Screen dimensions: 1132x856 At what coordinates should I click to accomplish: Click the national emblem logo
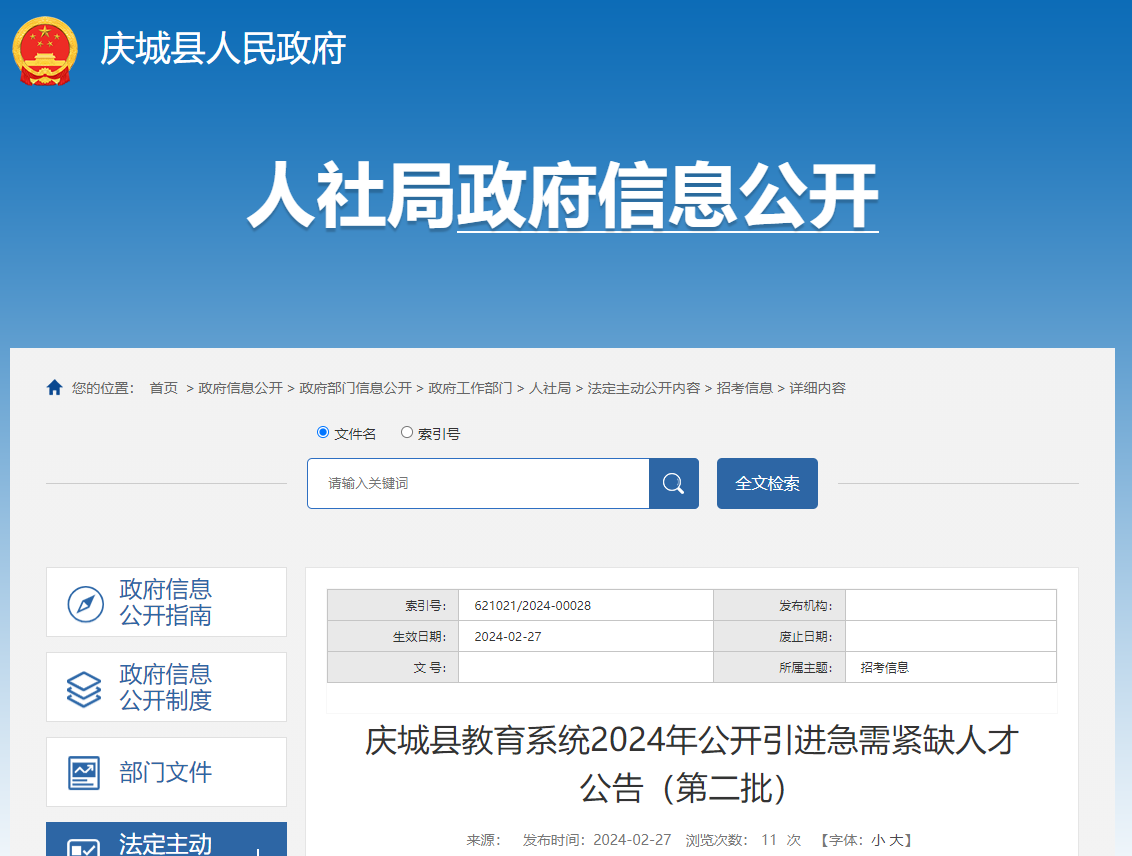click(45, 50)
